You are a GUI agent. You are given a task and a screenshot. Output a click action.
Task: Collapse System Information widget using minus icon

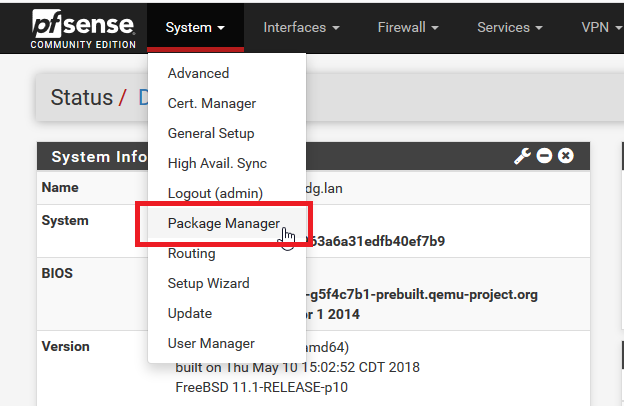[x=544, y=156]
